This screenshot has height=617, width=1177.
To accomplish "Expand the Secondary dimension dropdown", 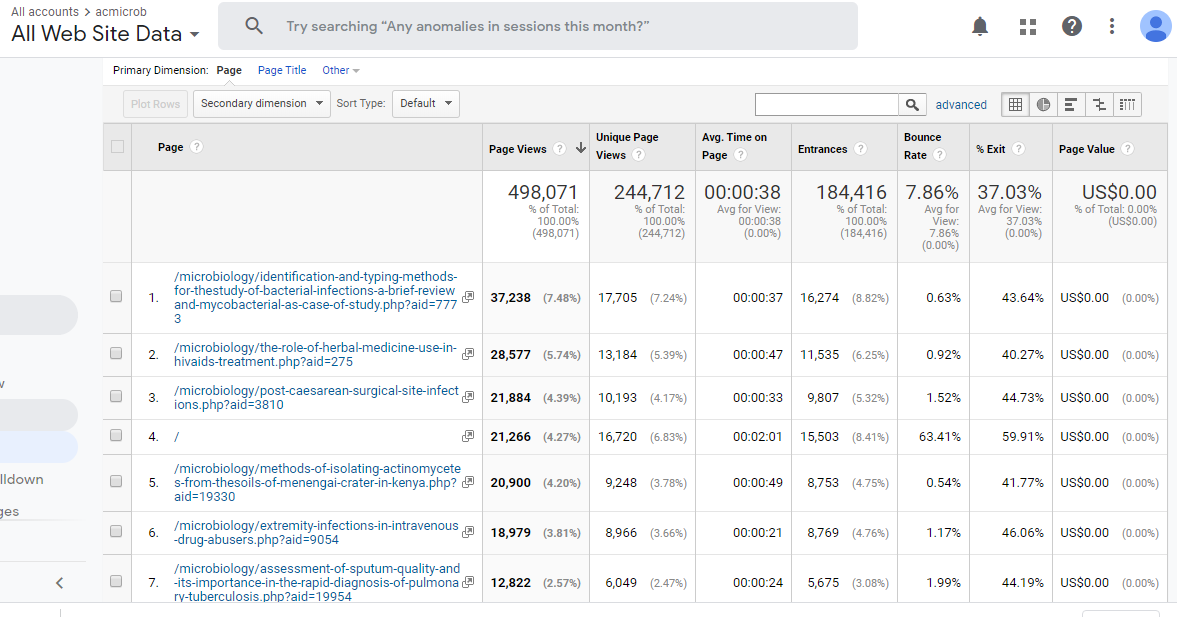I will pyautogui.click(x=261, y=103).
